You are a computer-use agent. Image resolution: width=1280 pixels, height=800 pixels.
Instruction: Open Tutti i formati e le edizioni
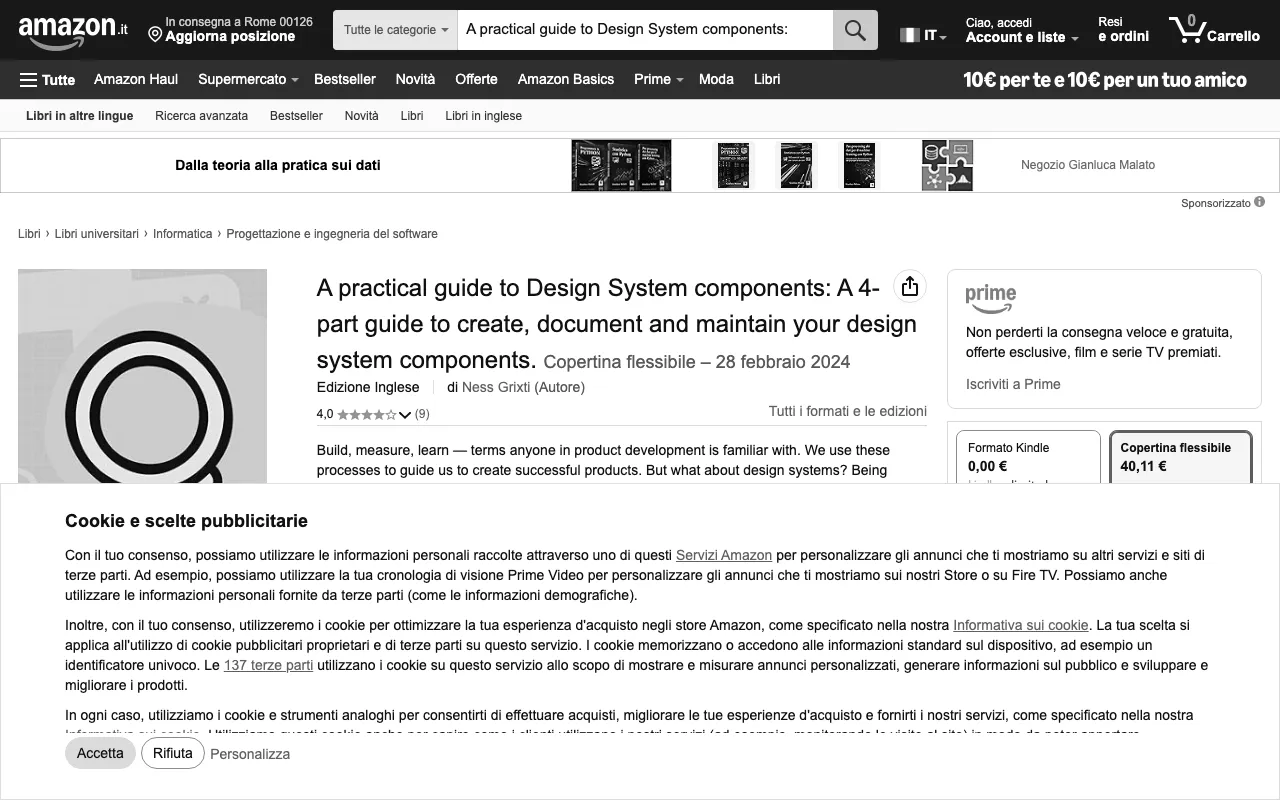coord(848,411)
